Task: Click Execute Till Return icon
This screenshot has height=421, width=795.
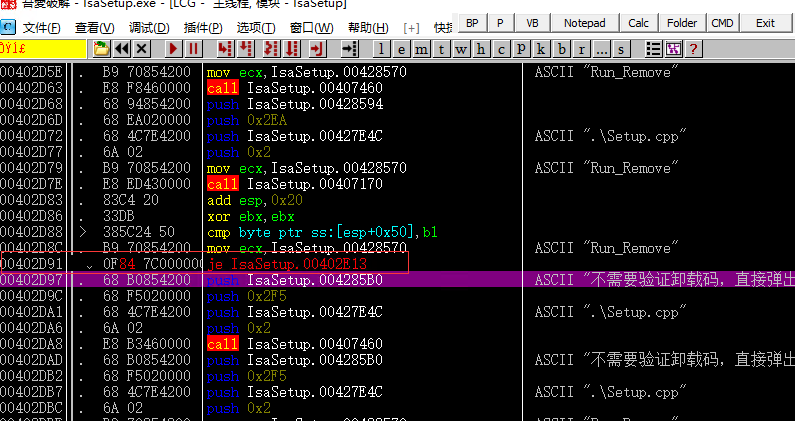Action: click(317, 49)
